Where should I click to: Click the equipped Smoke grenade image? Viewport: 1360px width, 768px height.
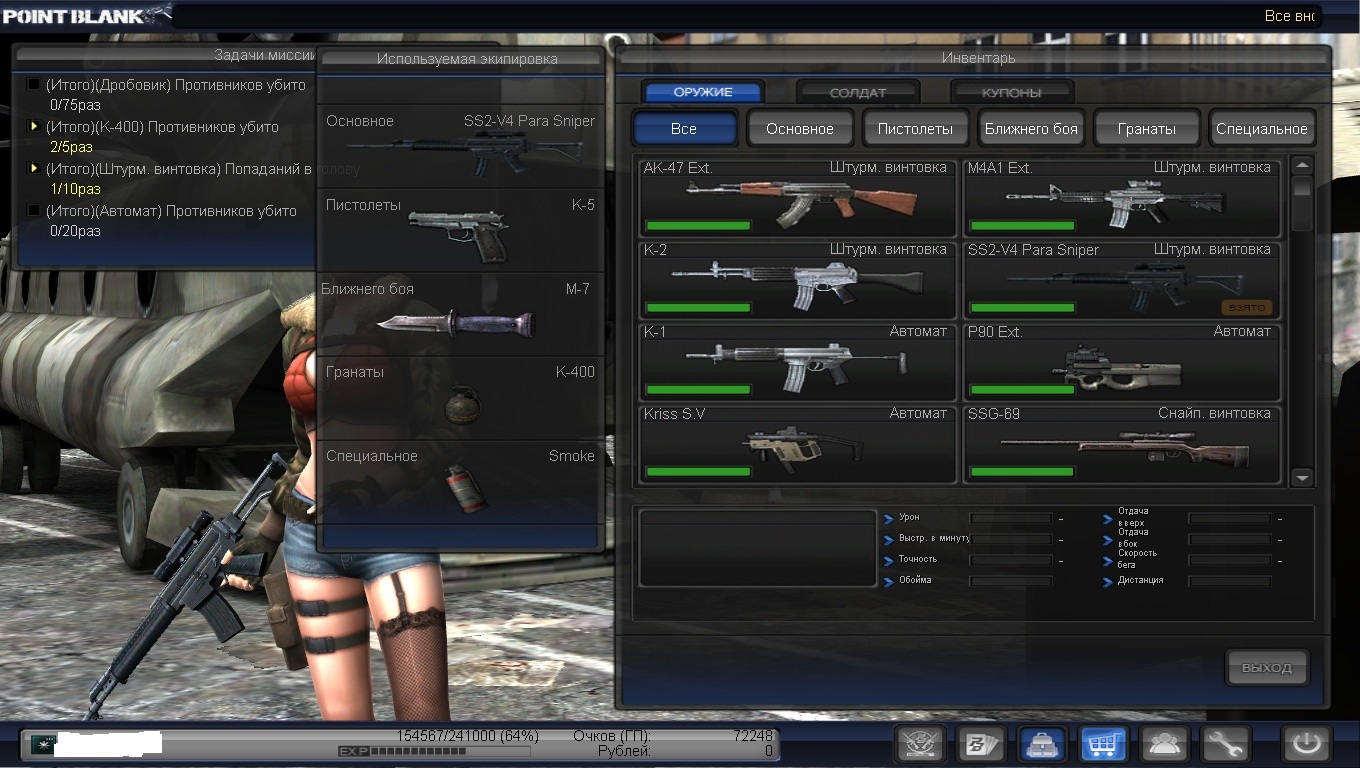[466, 487]
